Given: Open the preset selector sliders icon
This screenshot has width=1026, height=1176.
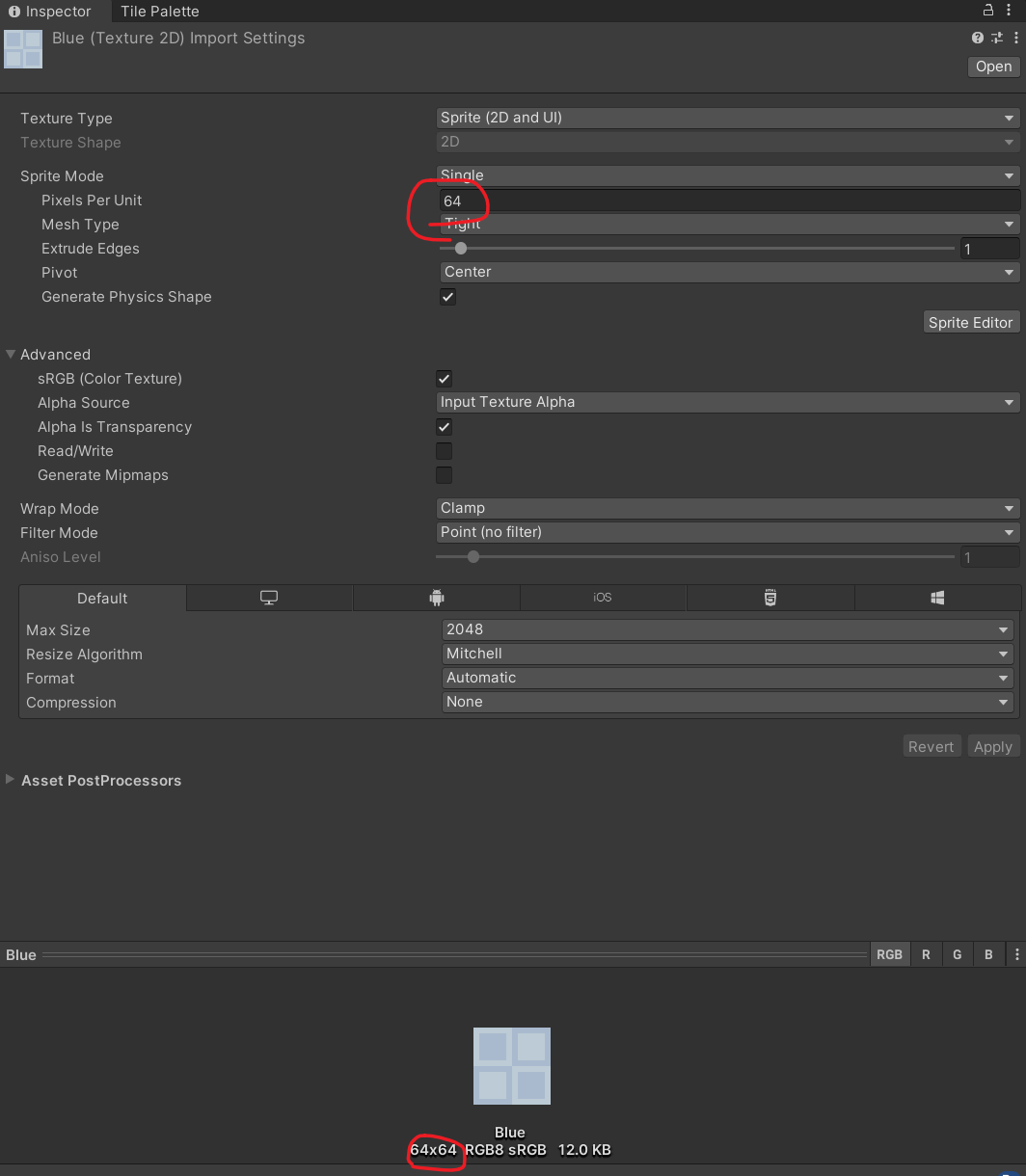Looking at the screenshot, I should 996,38.
